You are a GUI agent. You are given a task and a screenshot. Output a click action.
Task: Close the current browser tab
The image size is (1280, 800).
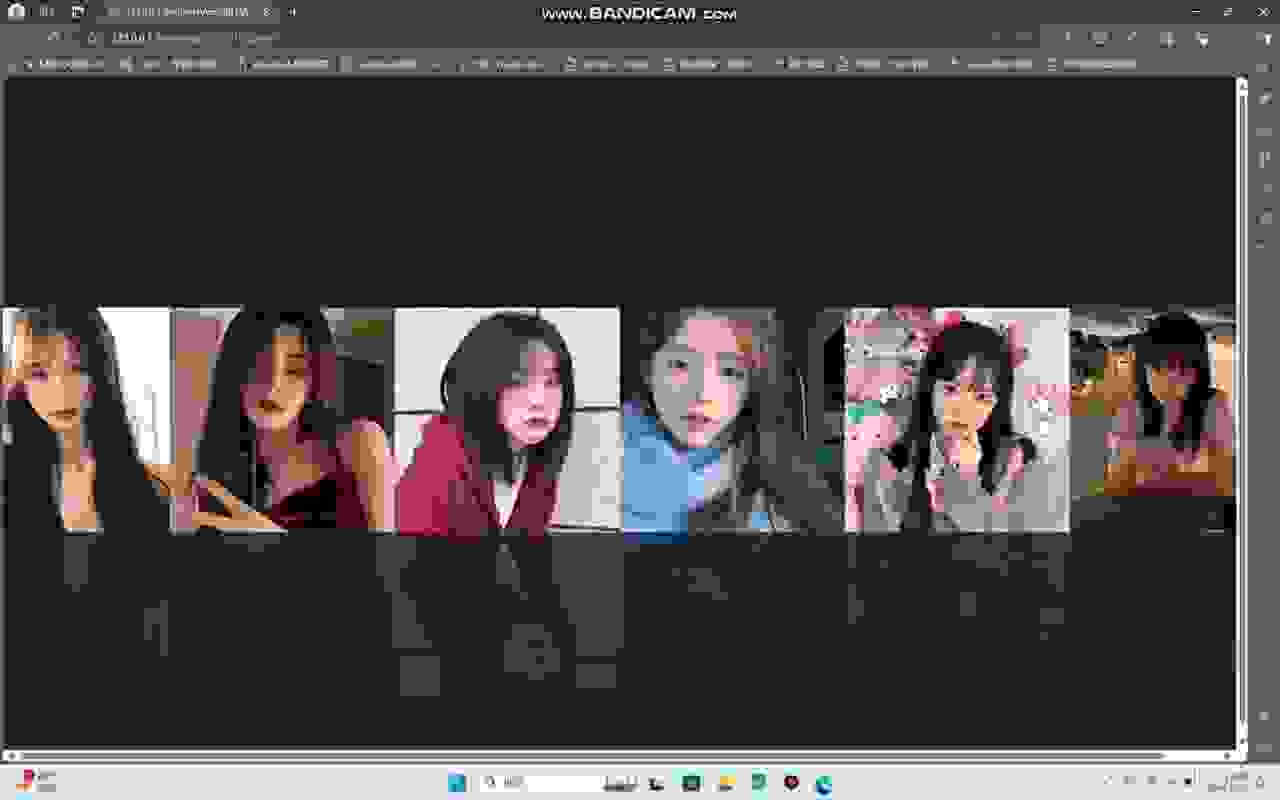[x=266, y=12]
